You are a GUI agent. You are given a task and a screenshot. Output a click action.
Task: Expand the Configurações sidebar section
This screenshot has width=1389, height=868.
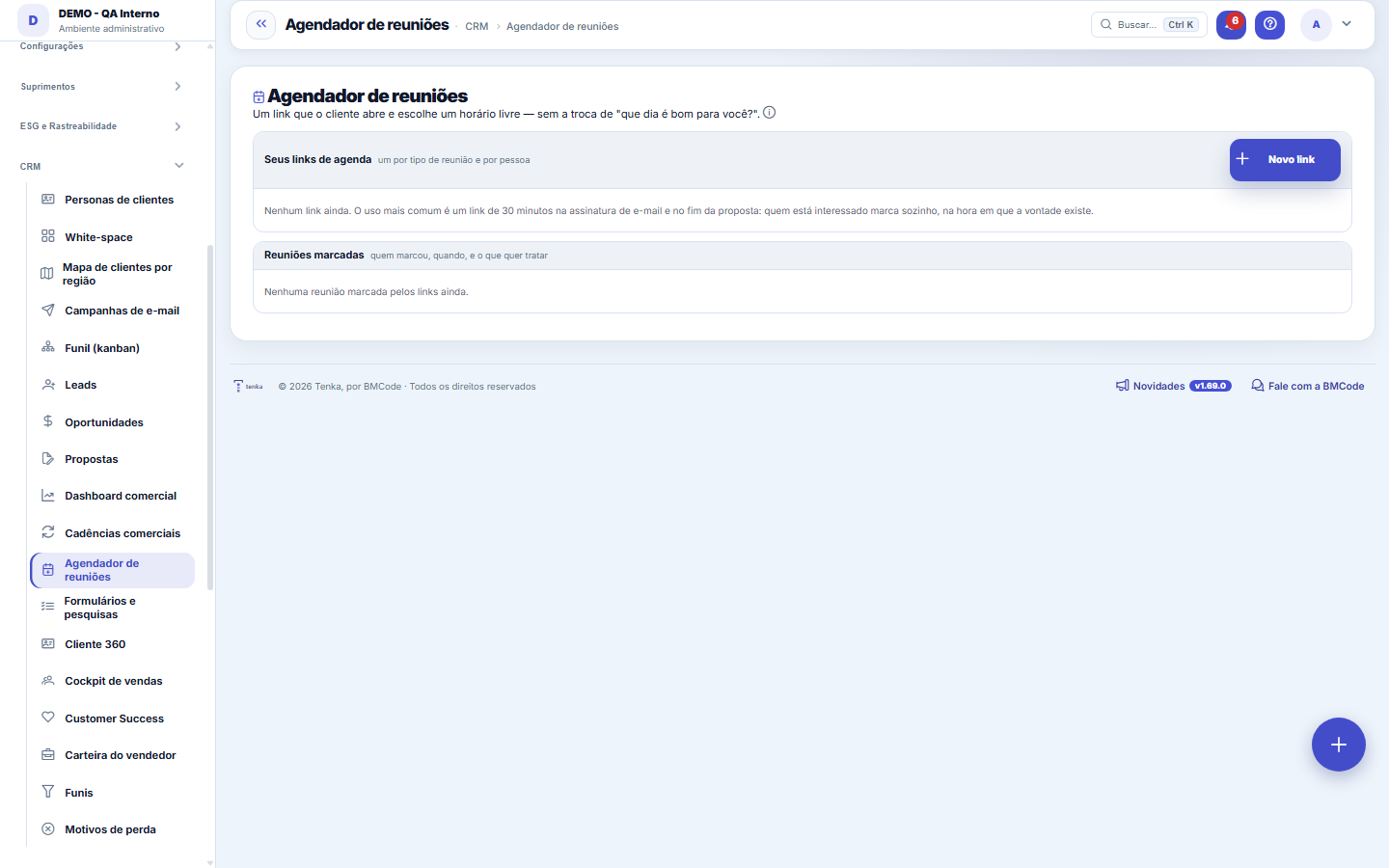[x=101, y=46]
